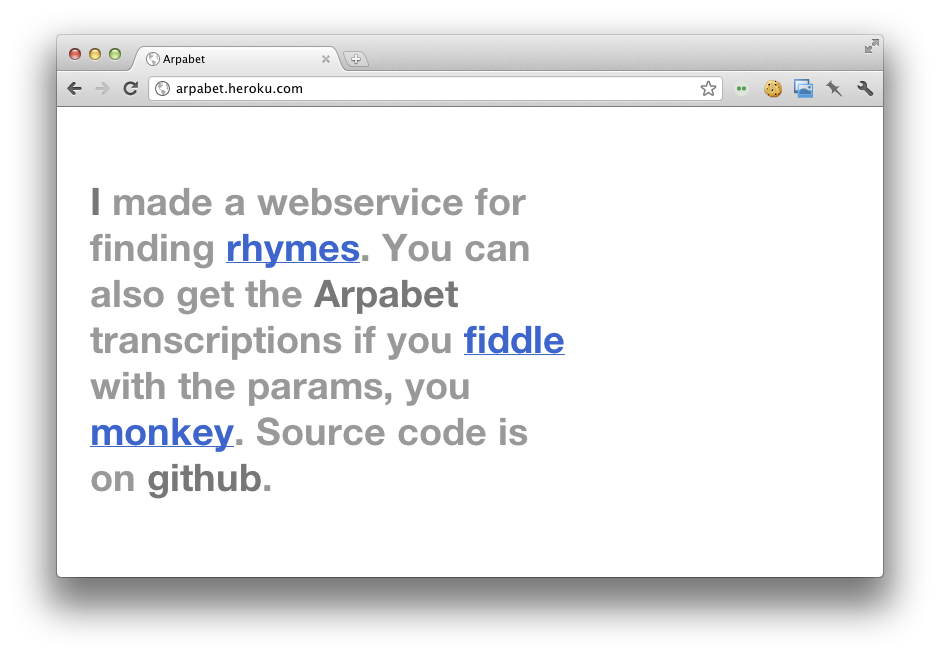
Task: Open the green eyes extension
Action: coord(742,89)
